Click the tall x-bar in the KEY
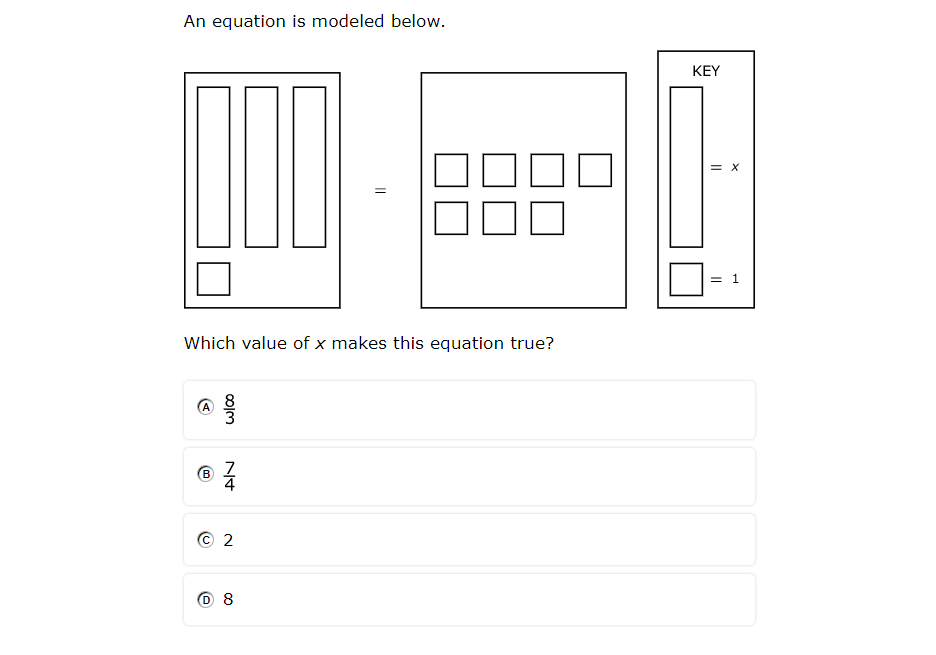The width and height of the screenshot is (936, 655). (x=686, y=167)
